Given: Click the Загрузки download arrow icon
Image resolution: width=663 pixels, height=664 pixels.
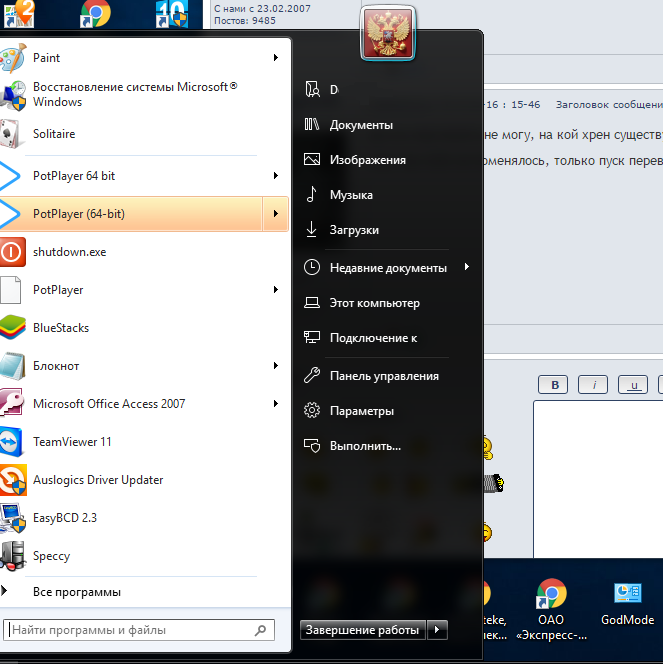Looking at the screenshot, I should tap(311, 229).
